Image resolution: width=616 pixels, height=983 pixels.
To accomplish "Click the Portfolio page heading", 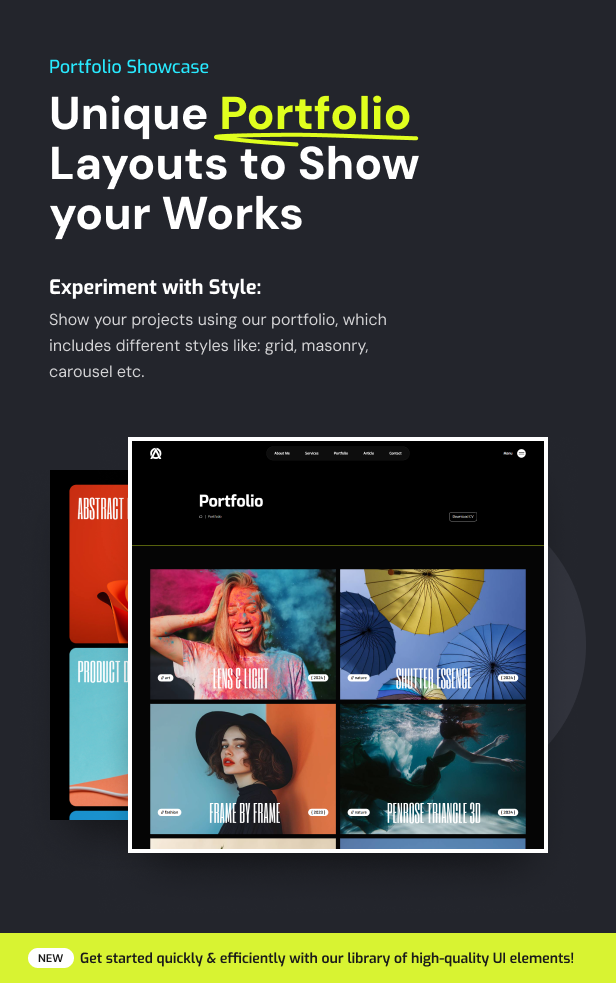I will point(231,501).
